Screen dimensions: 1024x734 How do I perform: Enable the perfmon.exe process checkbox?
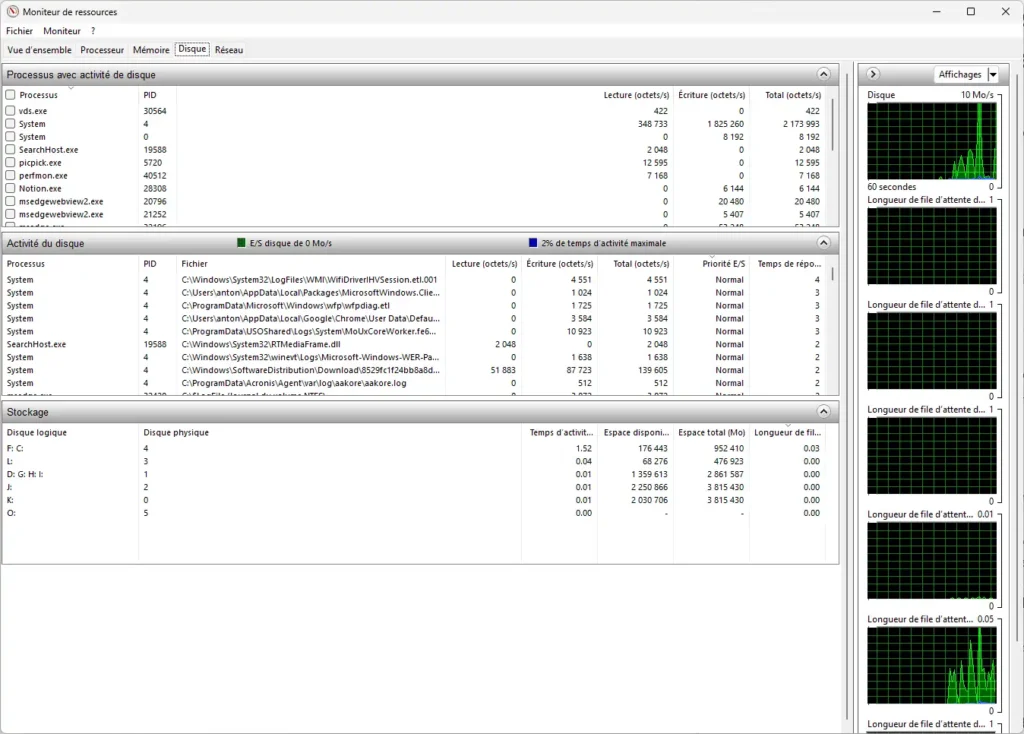[x=10, y=175]
